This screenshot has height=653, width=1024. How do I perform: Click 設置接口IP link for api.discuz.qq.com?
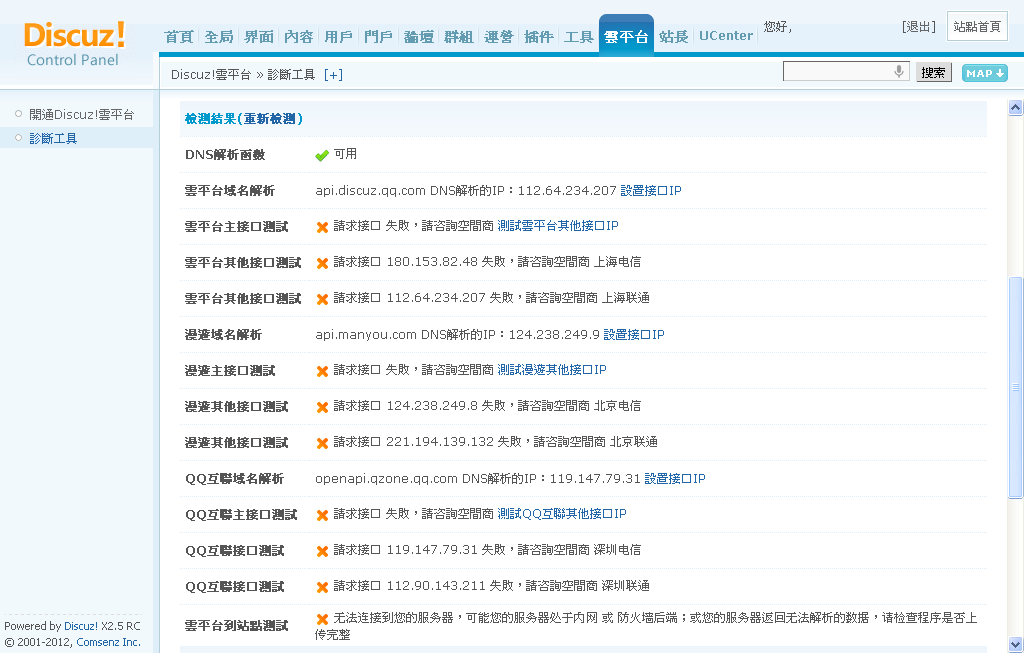tap(650, 191)
